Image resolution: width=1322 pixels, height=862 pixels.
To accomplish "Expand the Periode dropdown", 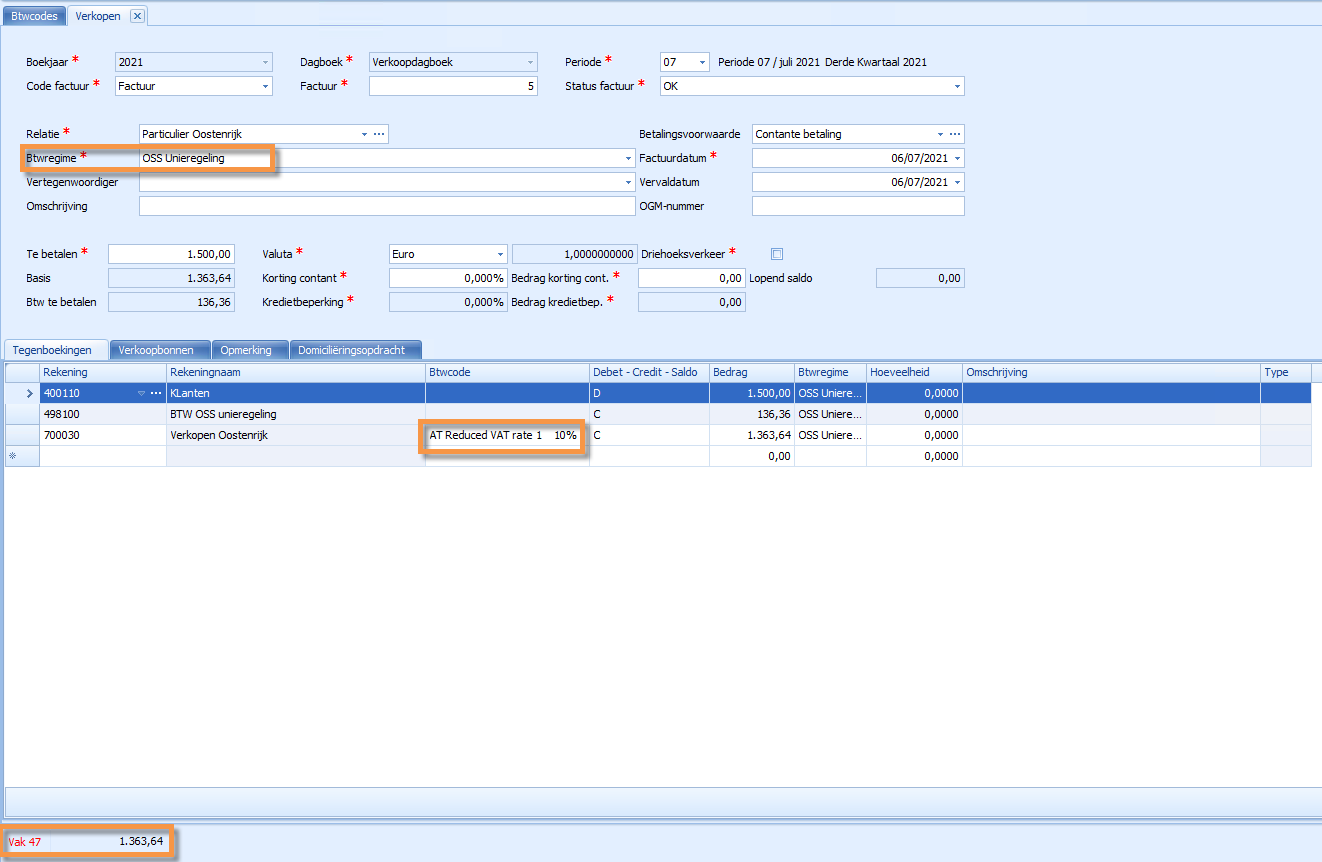I will coord(702,62).
